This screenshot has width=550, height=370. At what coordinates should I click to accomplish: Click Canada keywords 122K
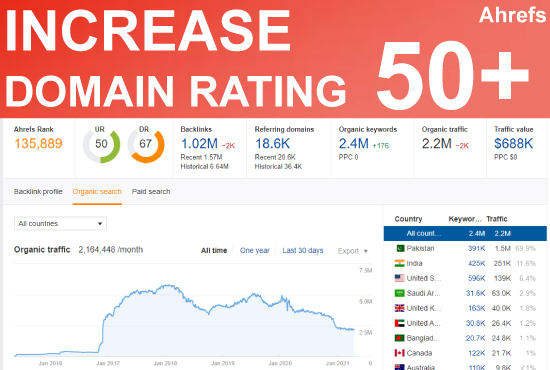coord(476,353)
